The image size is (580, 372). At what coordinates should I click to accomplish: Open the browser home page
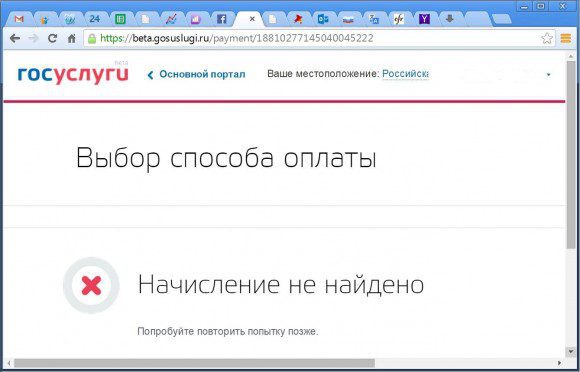tap(71, 38)
